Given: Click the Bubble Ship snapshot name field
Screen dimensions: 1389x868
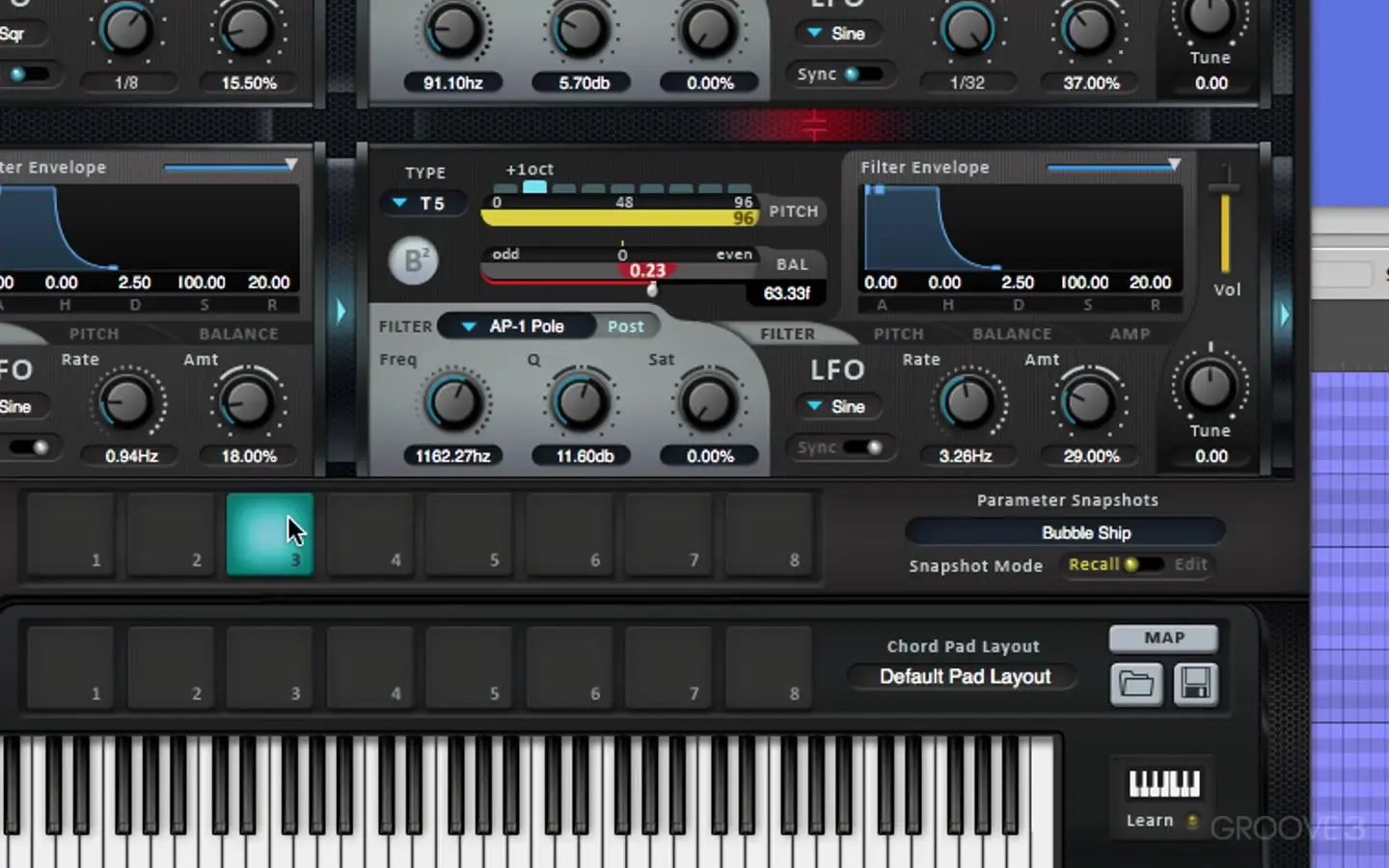Looking at the screenshot, I should pyautogui.click(x=1065, y=531).
